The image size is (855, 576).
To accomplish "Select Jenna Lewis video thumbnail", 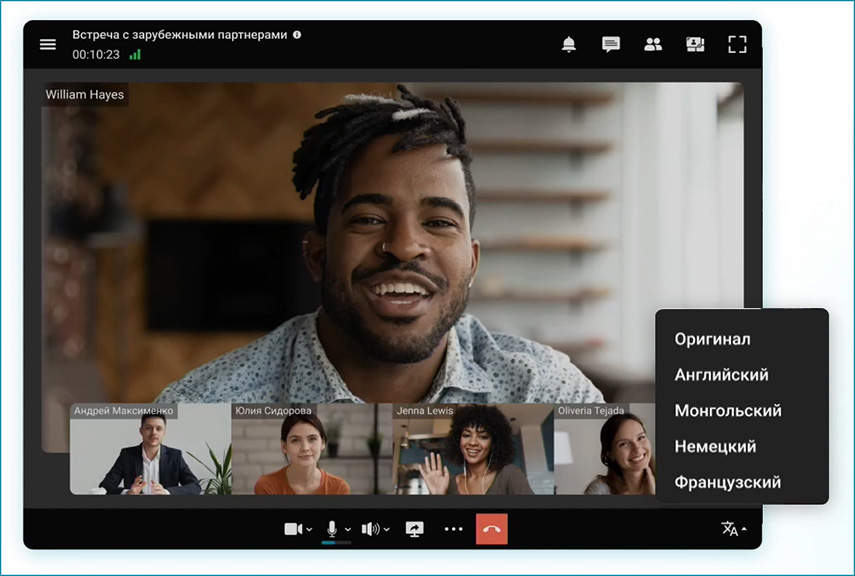I will 473,449.
